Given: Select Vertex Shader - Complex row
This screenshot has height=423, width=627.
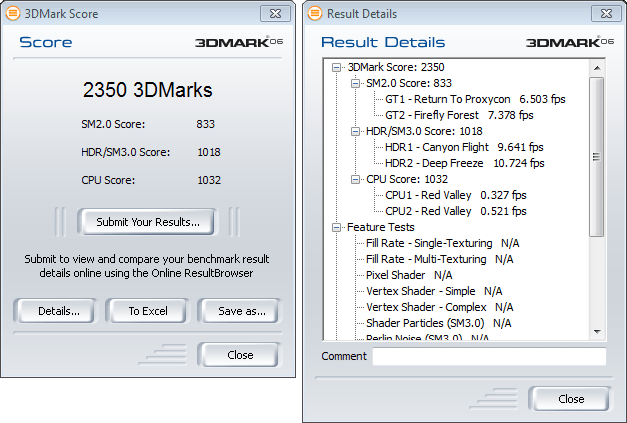Looking at the screenshot, I should tap(439, 307).
